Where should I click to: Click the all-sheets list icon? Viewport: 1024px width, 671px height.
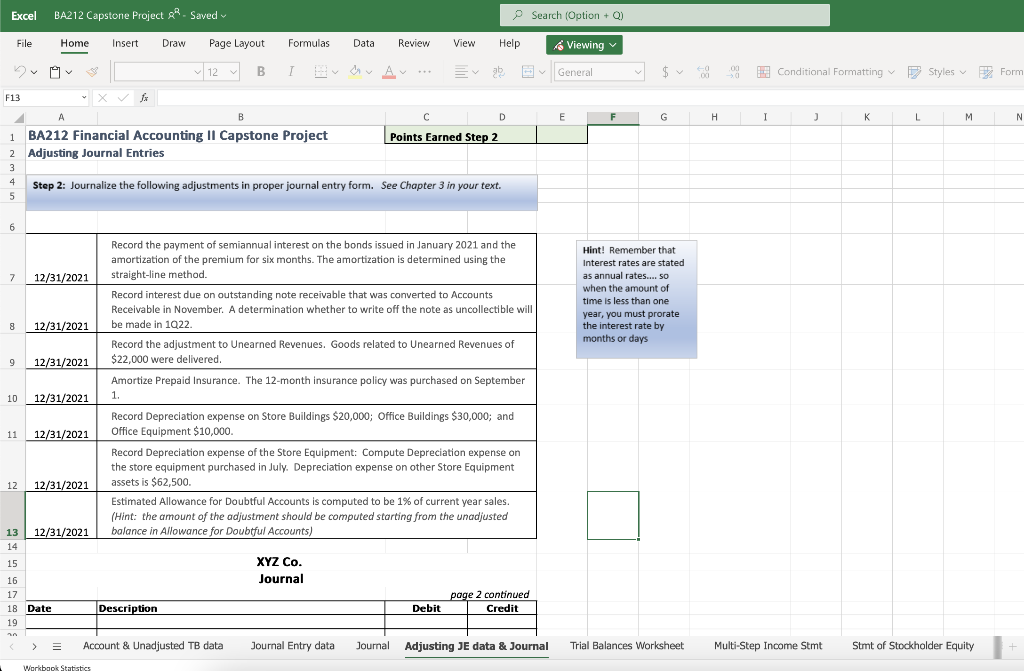click(57, 646)
